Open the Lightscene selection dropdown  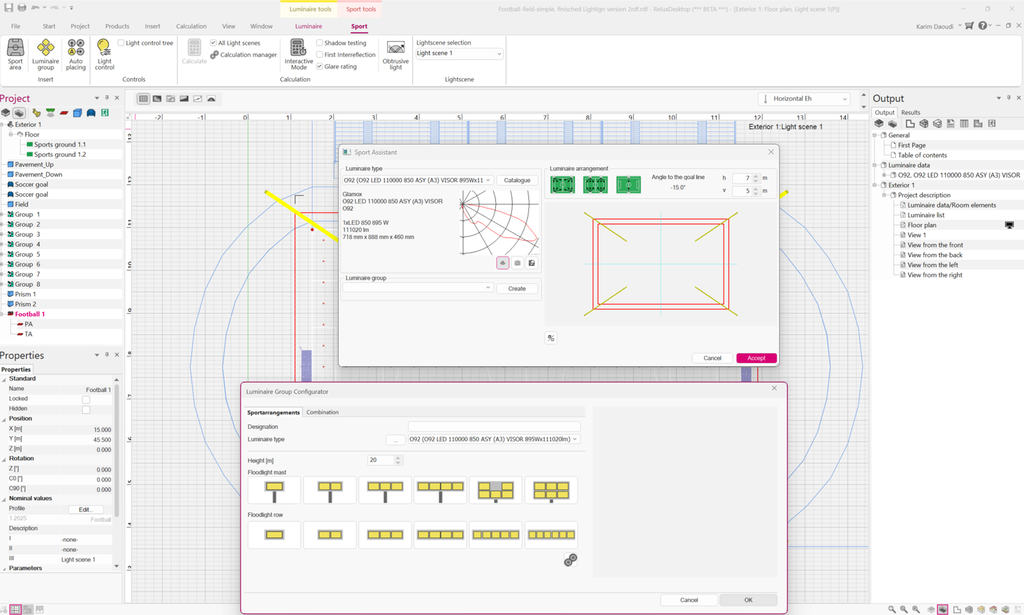click(x=459, y=53)
